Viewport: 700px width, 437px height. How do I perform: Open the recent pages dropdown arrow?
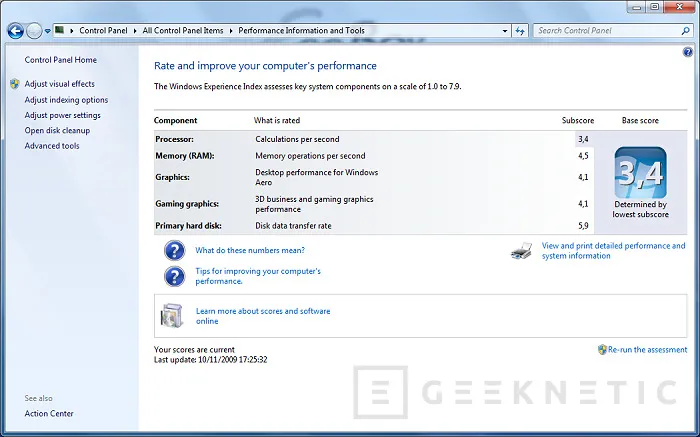click(47, 31)
